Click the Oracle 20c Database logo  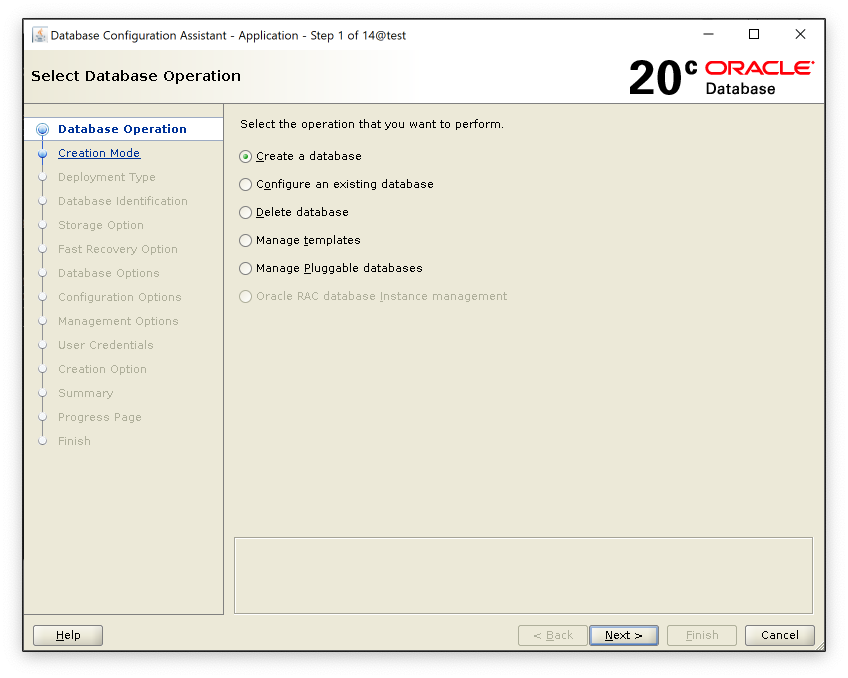click(721, 77)
